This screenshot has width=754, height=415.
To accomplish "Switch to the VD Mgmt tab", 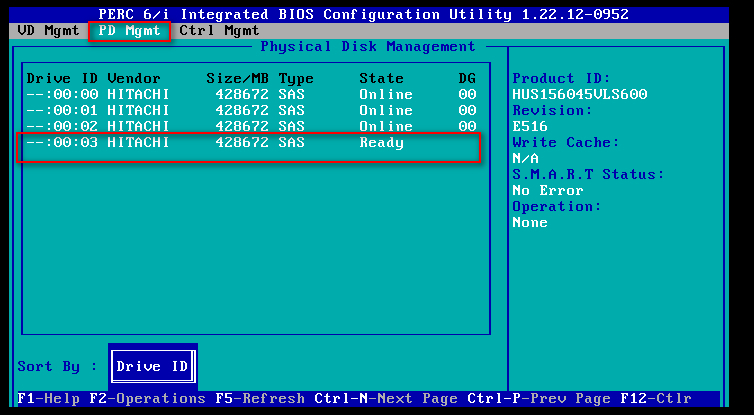I will (47, 31).
